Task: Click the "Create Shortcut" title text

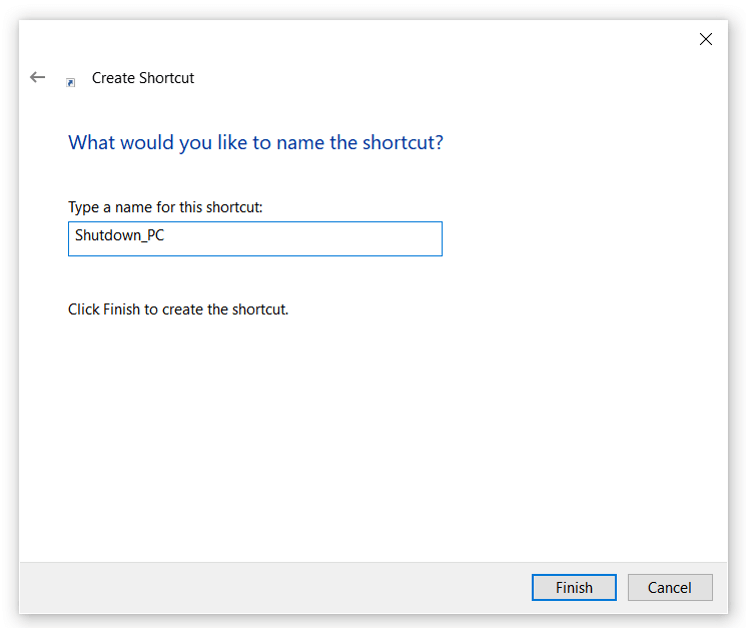Action: pyautogui.click(x=143, y=78)
